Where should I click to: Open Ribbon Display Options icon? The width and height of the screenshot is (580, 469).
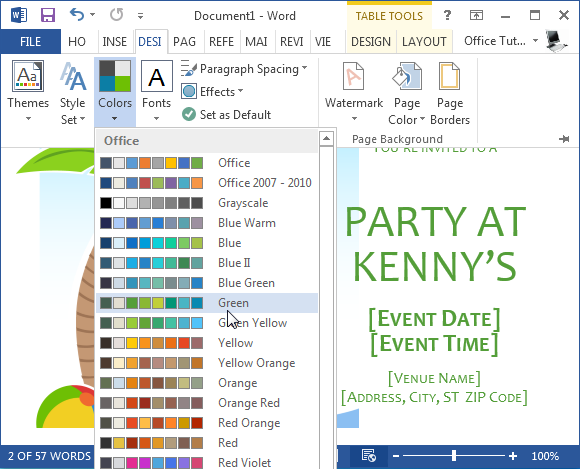click(x=476, y=15)
